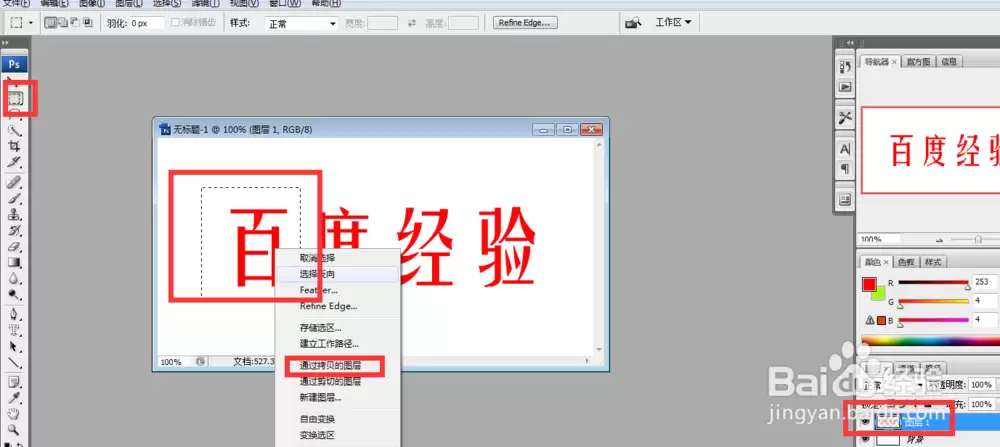The width and height of the screenshot is (1000, 447).
Task: Open the marquee tool preset picker arrow
Action: click(31, 23)
